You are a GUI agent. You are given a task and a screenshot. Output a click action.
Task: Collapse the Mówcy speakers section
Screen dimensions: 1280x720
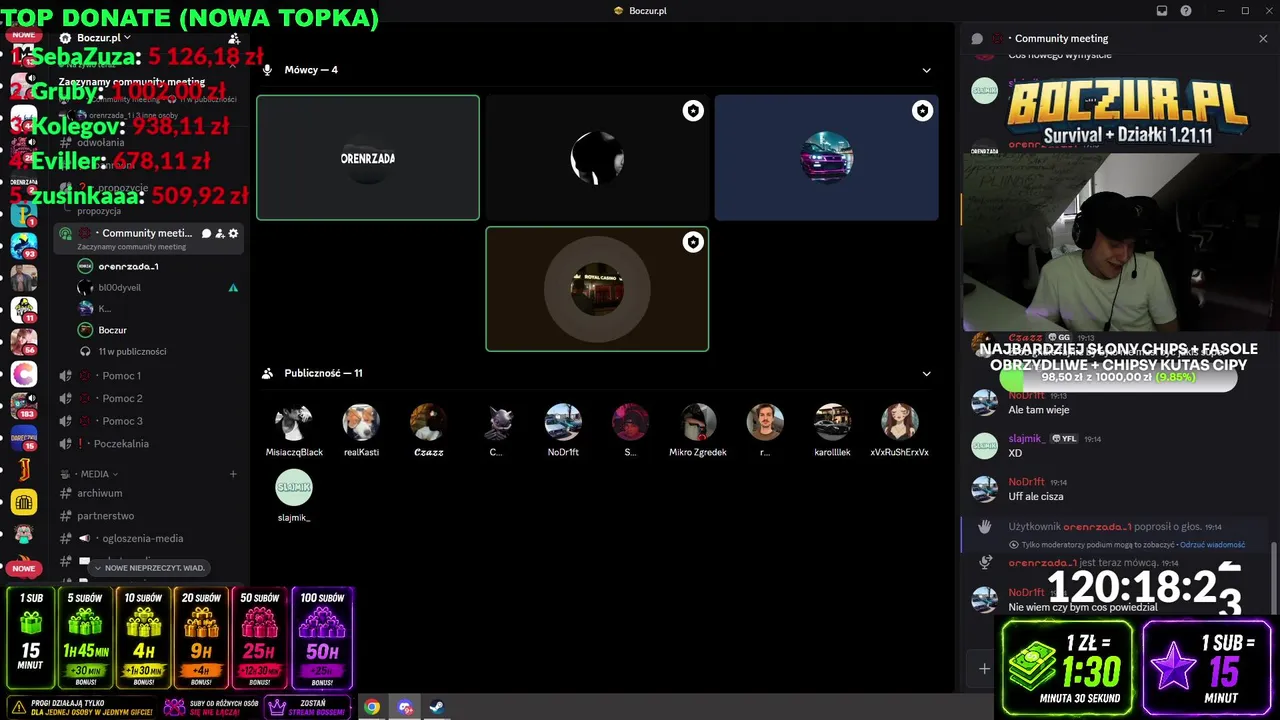[926, 70]
